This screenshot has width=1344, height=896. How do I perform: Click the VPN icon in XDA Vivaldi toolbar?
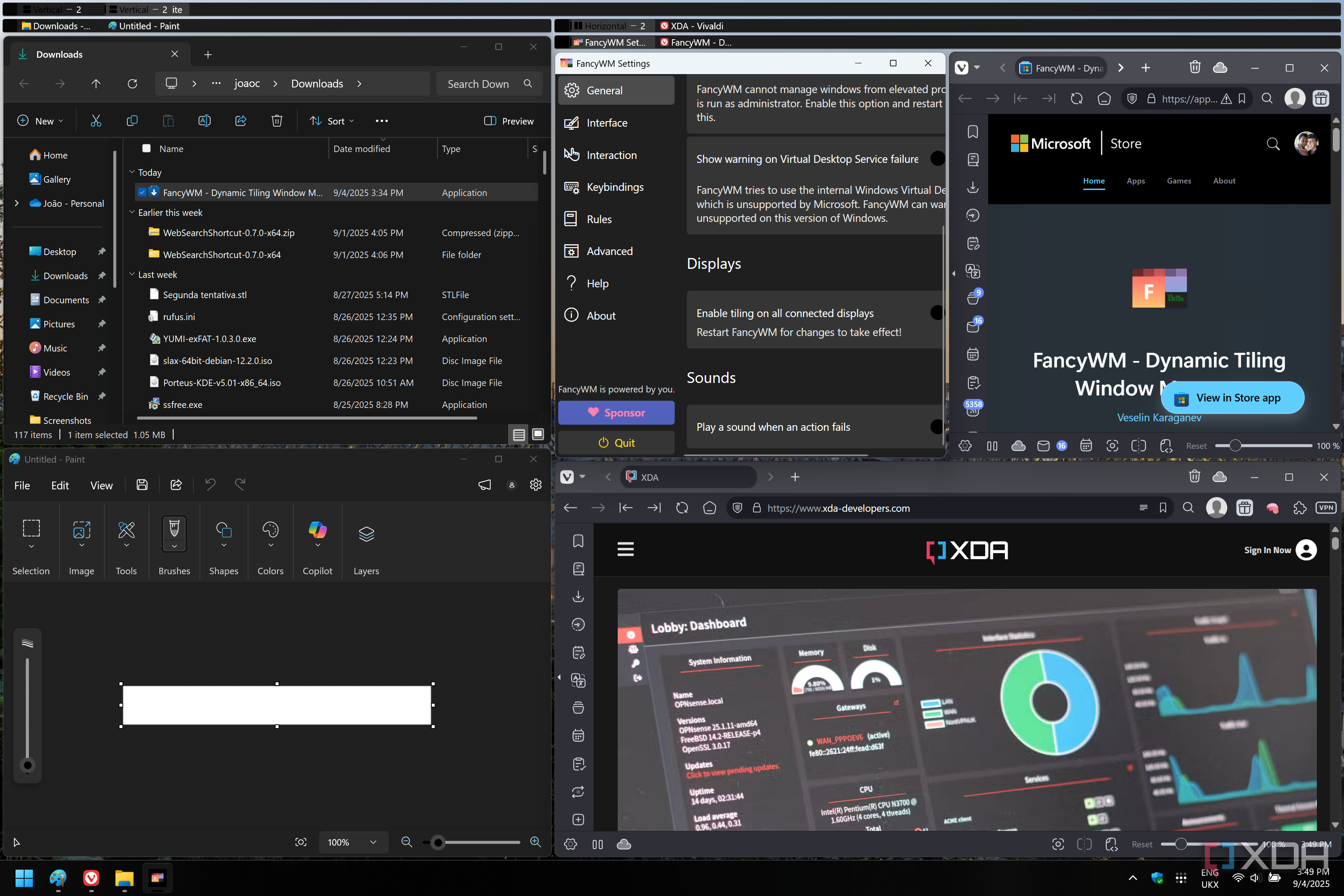point(1325,507)
